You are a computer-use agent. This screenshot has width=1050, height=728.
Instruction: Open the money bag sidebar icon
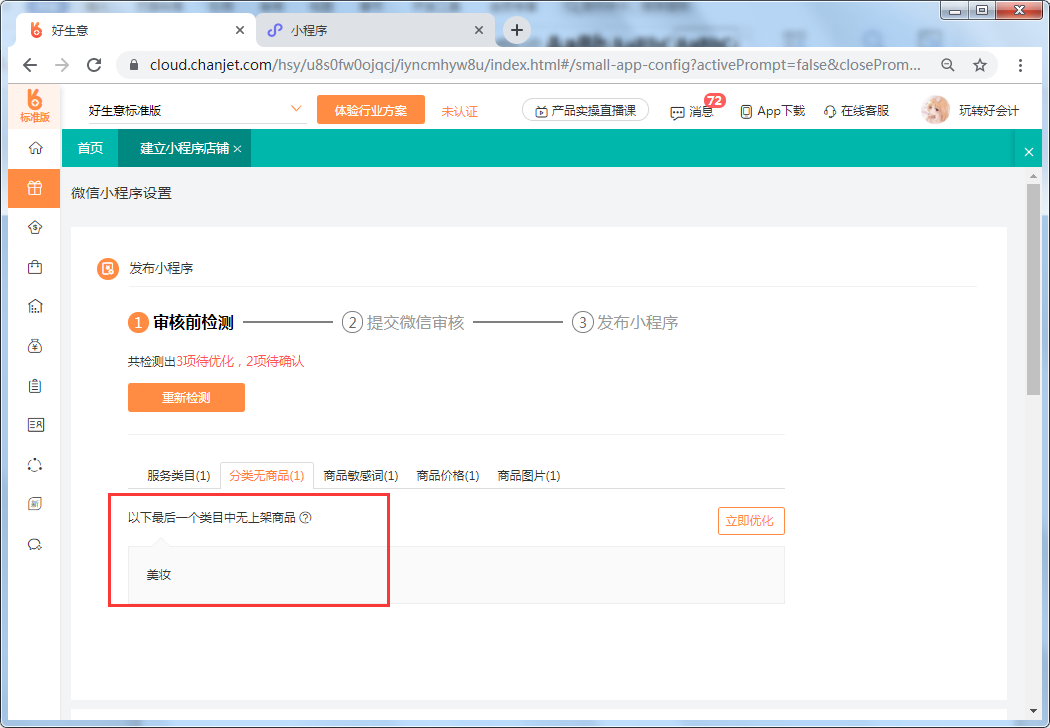tap(35, 346)
